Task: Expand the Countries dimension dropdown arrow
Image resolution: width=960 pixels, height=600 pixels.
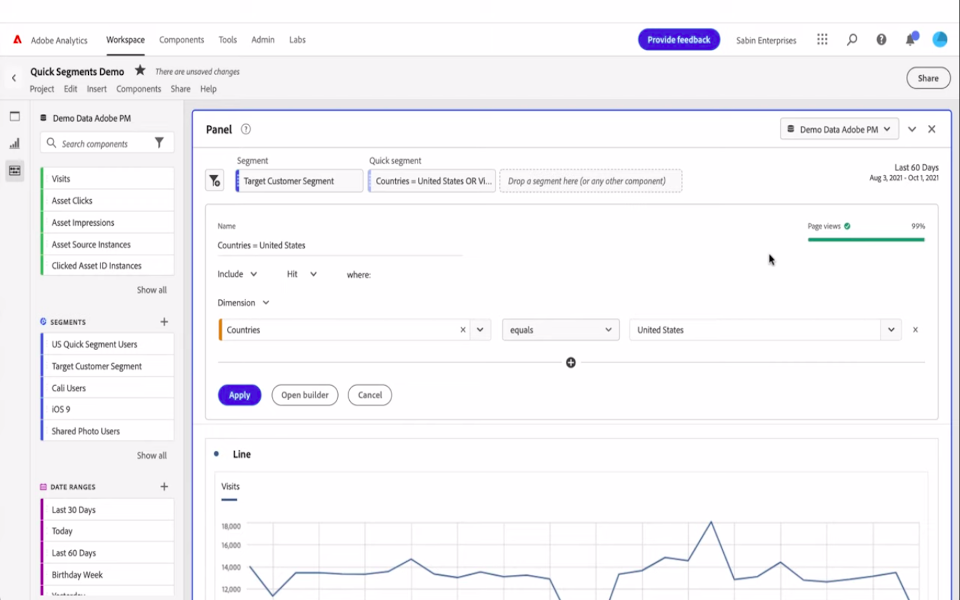Action: click(x=480, y=329)
